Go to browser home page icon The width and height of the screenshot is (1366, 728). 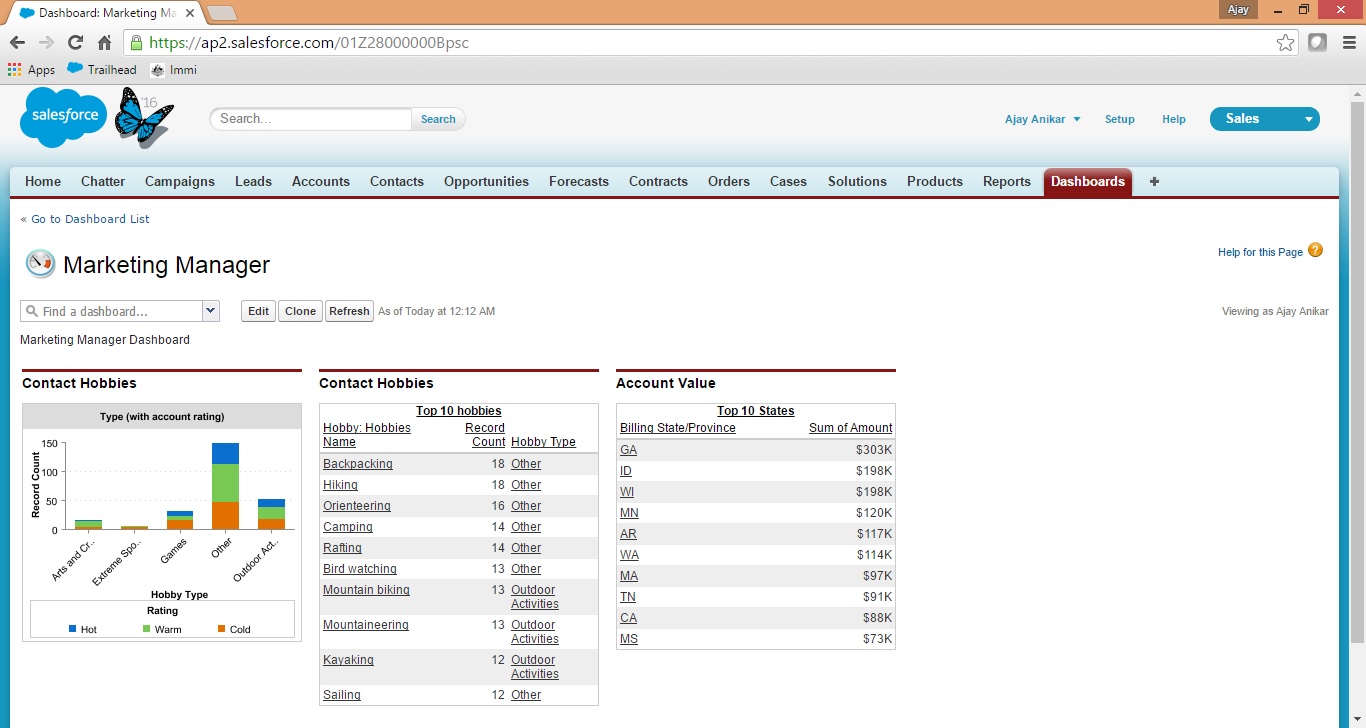[104, 42]
